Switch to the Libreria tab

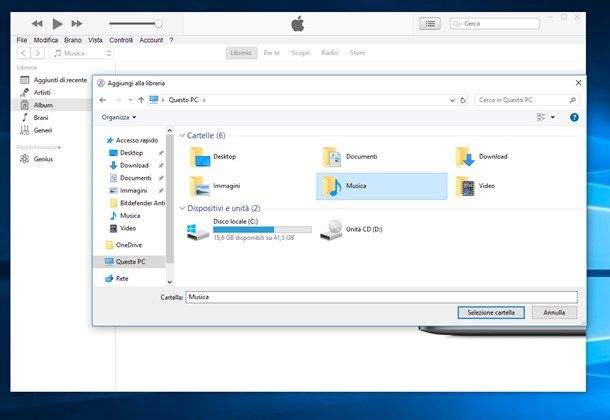tap(241, 53)
